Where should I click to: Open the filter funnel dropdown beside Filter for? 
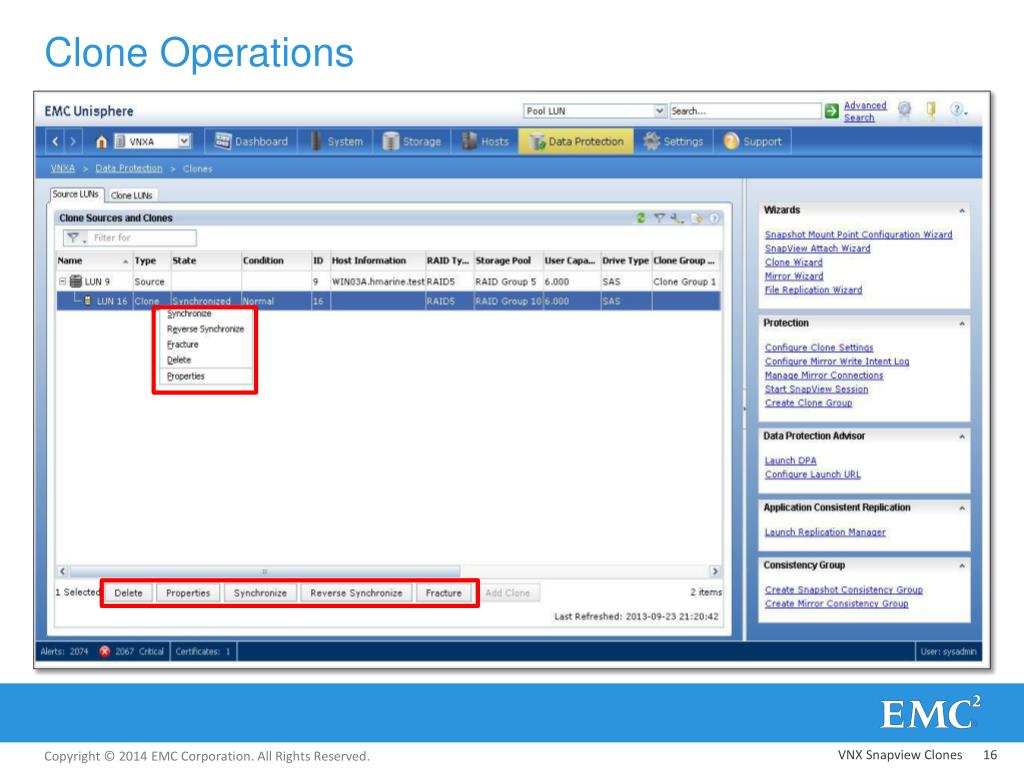tap(76, 238)
